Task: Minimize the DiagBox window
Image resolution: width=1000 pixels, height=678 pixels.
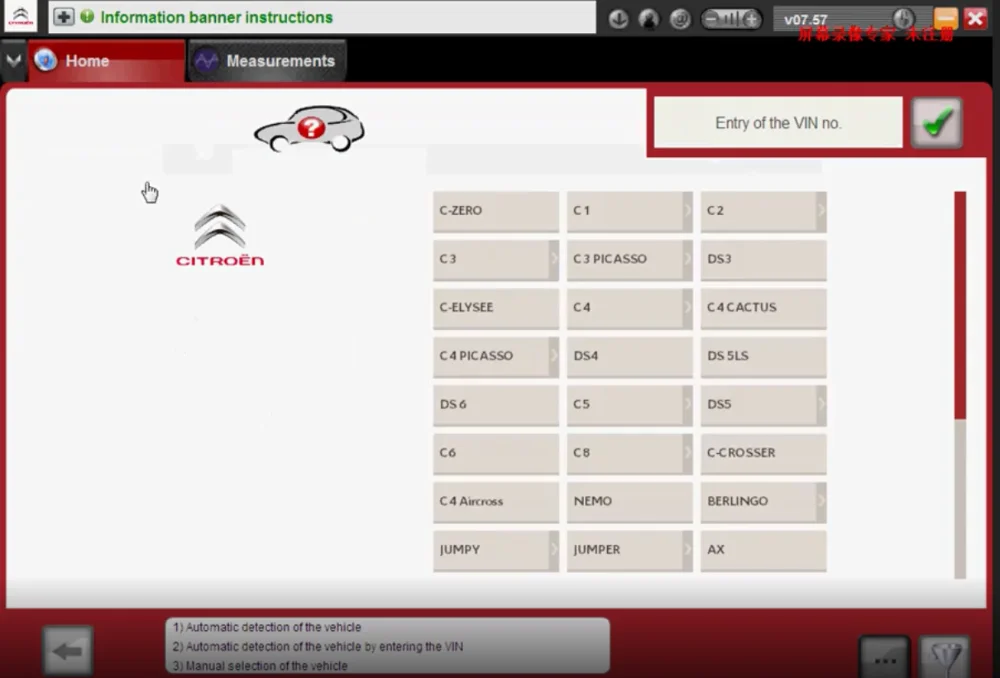Action: (946, 18)
